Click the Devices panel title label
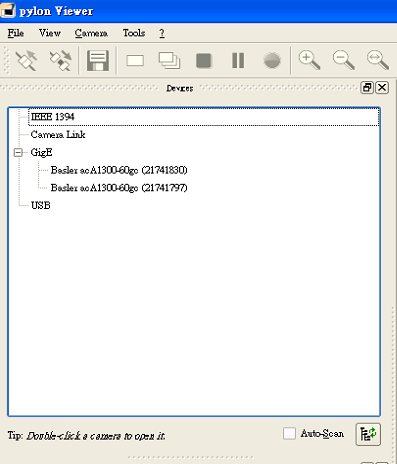397x464 pixels. (x=180, y=88)
